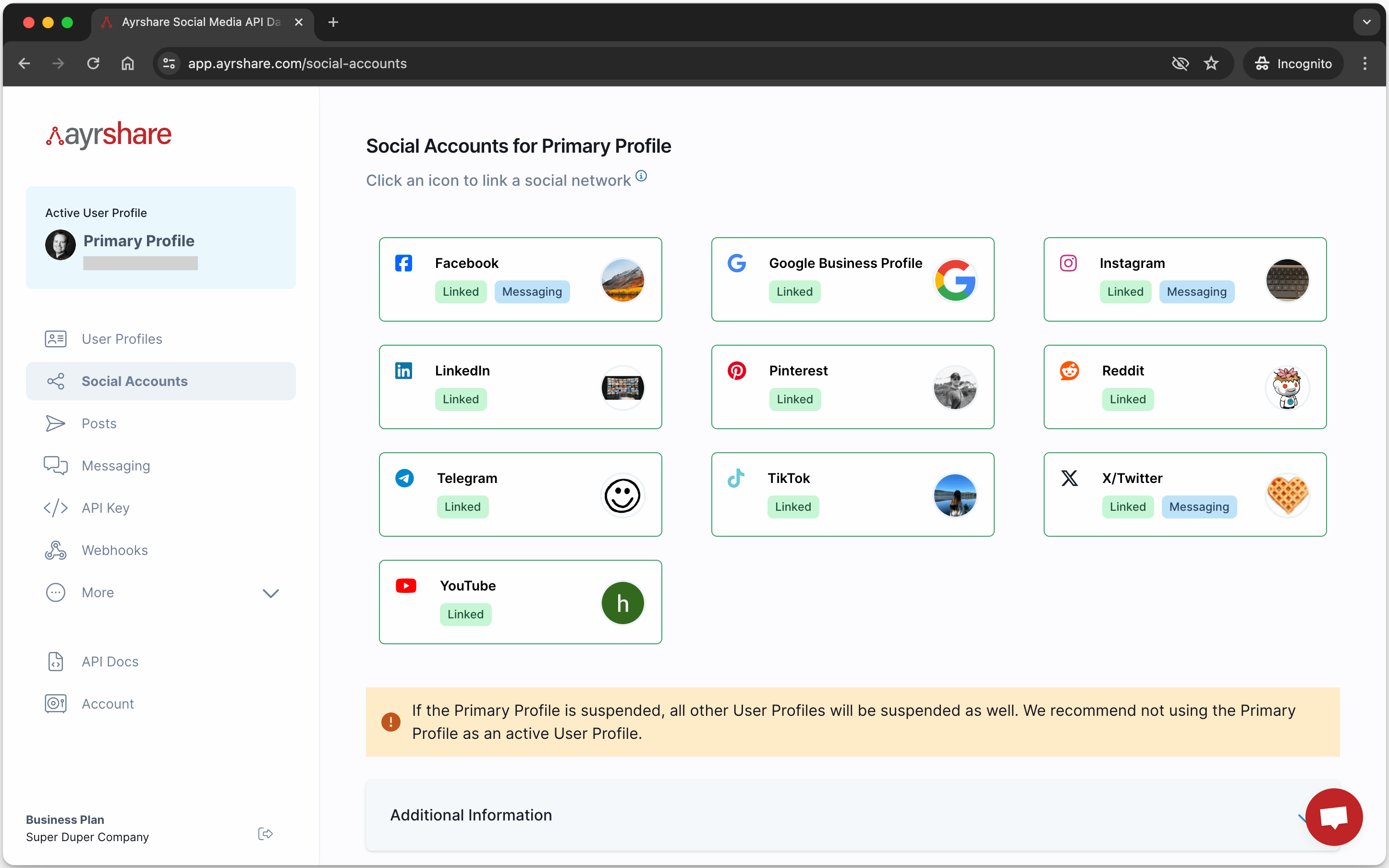
Task: Click the Linked badge on Reddit card
Action: coord(1127,399)
